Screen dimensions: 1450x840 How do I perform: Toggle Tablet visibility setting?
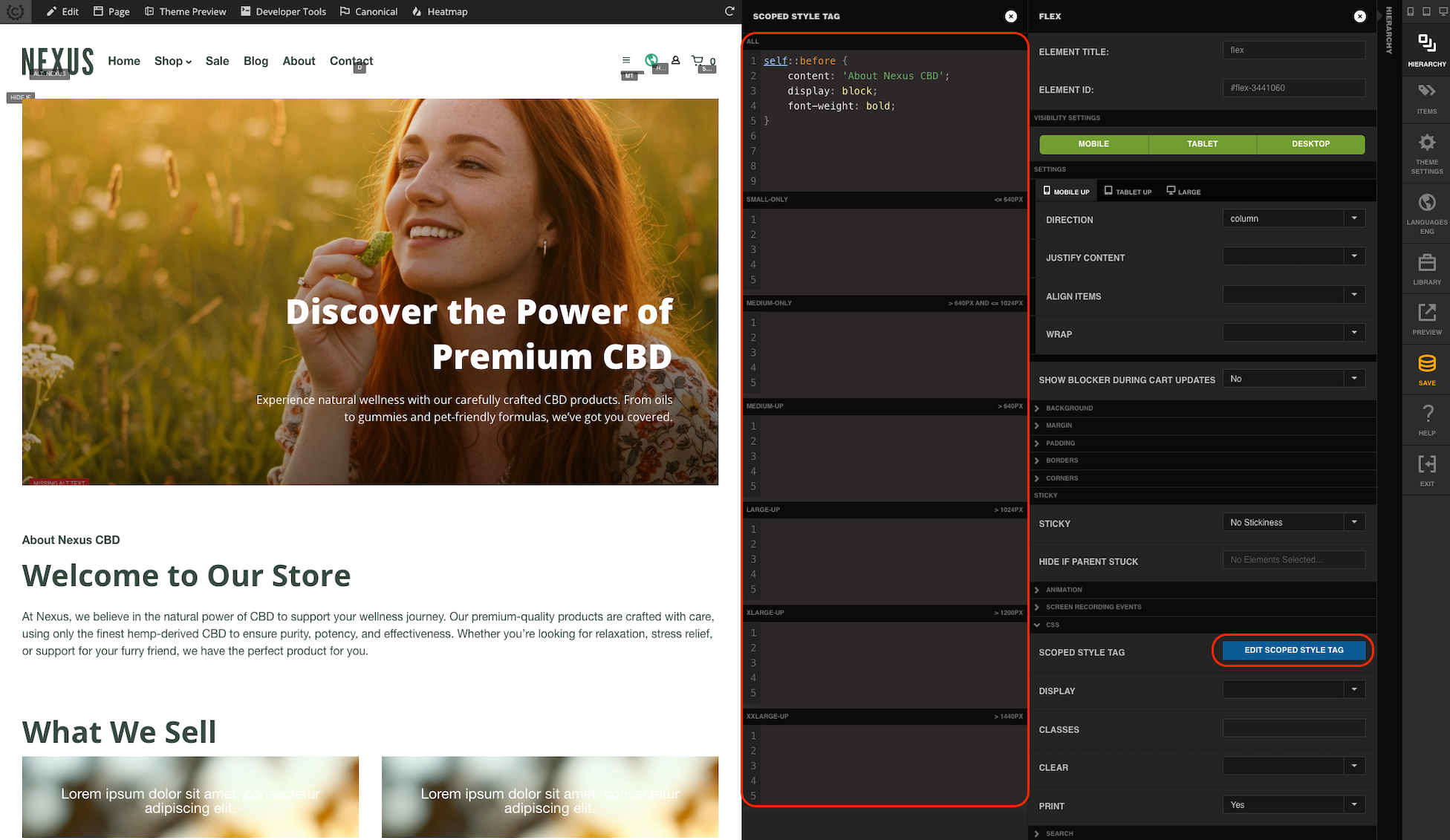tap(1202, 144)
